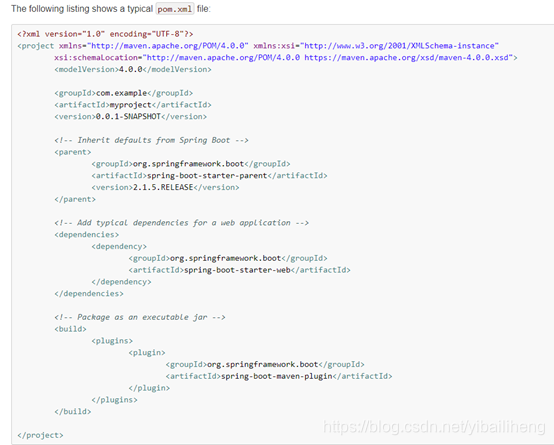554x445 pixels.
Task: Click the opening build tag
Action: 70,329
